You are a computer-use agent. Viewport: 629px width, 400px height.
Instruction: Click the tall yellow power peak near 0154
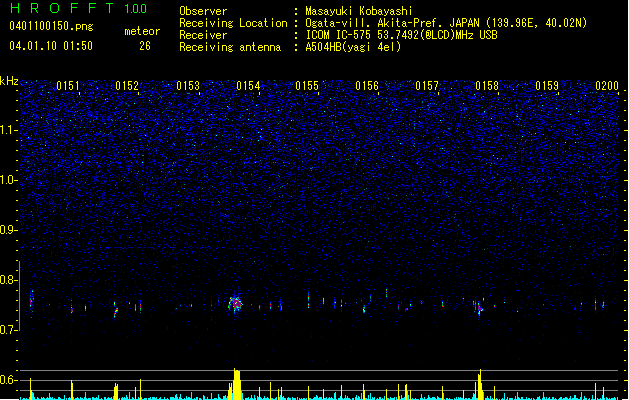237,384
